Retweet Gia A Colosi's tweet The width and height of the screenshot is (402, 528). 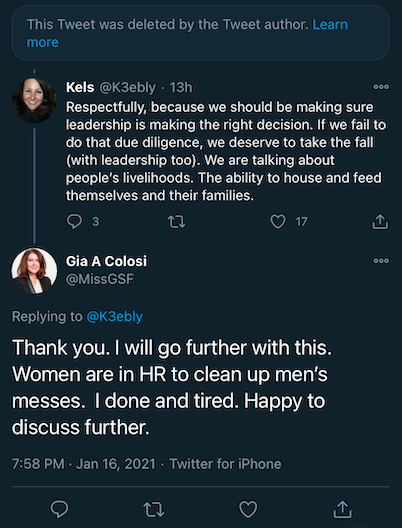pos(154,509)
